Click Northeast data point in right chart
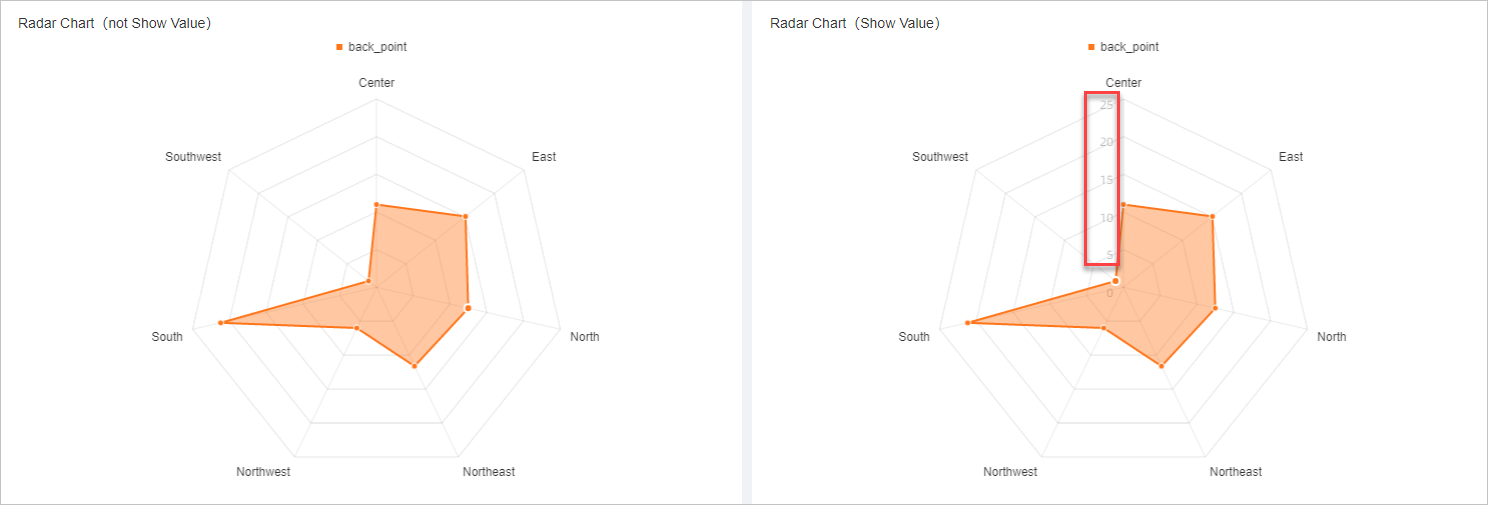The width and height of the screenshot is (1488, 505). click(x=1161, y=366)
